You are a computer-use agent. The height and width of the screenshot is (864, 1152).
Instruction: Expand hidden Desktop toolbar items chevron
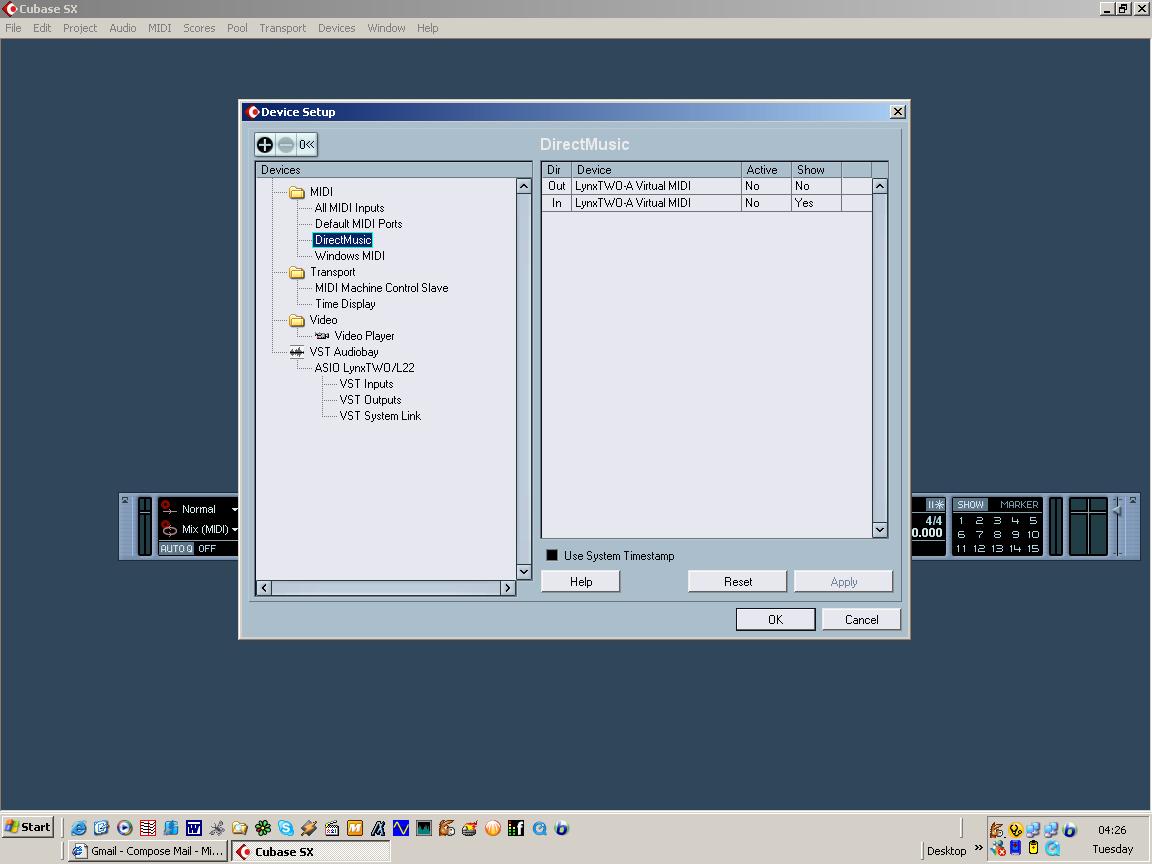tap(978, 849)
